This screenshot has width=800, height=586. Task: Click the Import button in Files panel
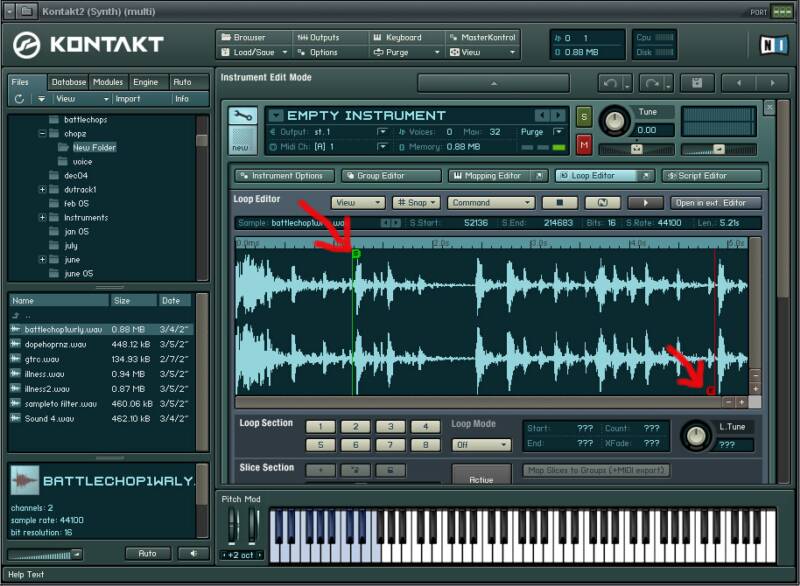tap(128, 99)
